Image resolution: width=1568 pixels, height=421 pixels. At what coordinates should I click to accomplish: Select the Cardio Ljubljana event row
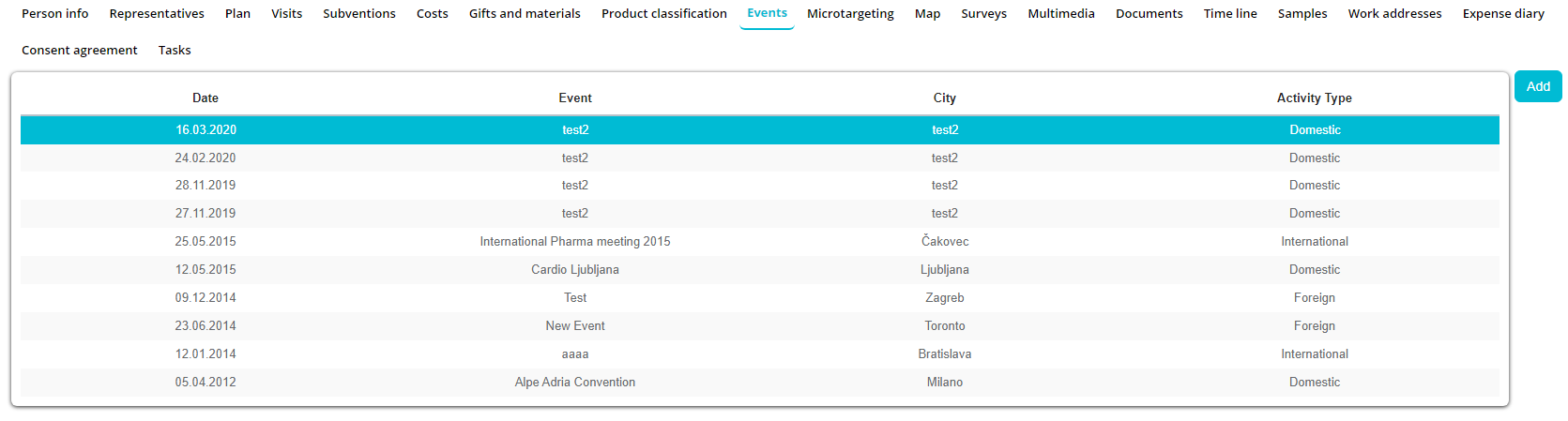click(574, 270)
